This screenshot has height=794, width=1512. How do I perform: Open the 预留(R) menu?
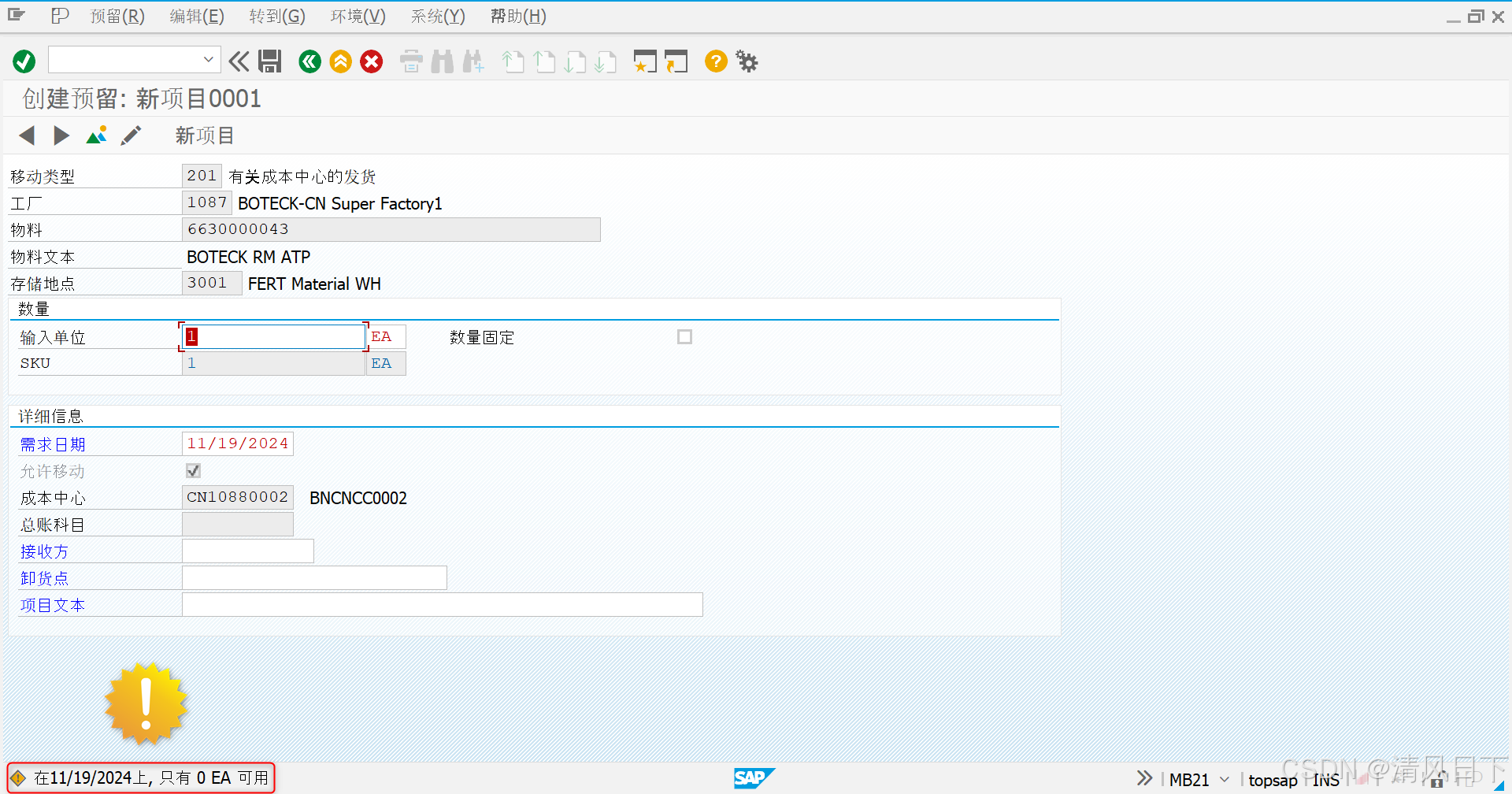117,16
